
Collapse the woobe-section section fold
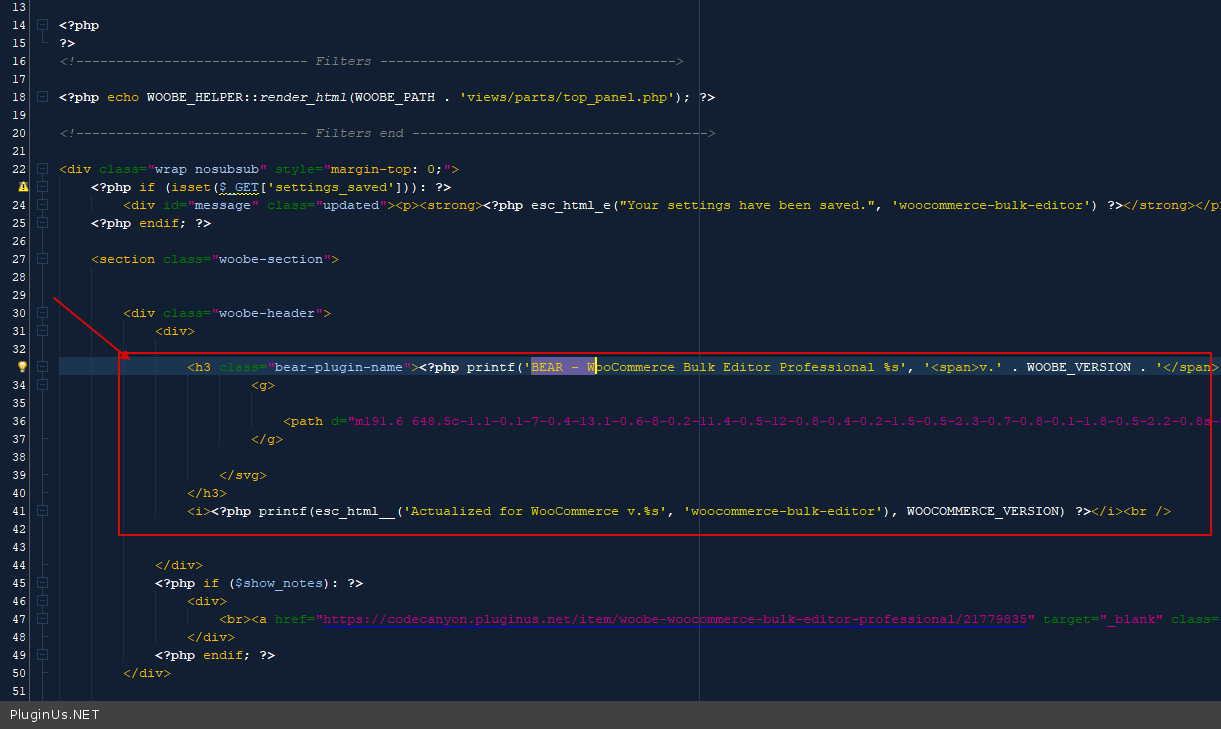(x=42, y=259)
